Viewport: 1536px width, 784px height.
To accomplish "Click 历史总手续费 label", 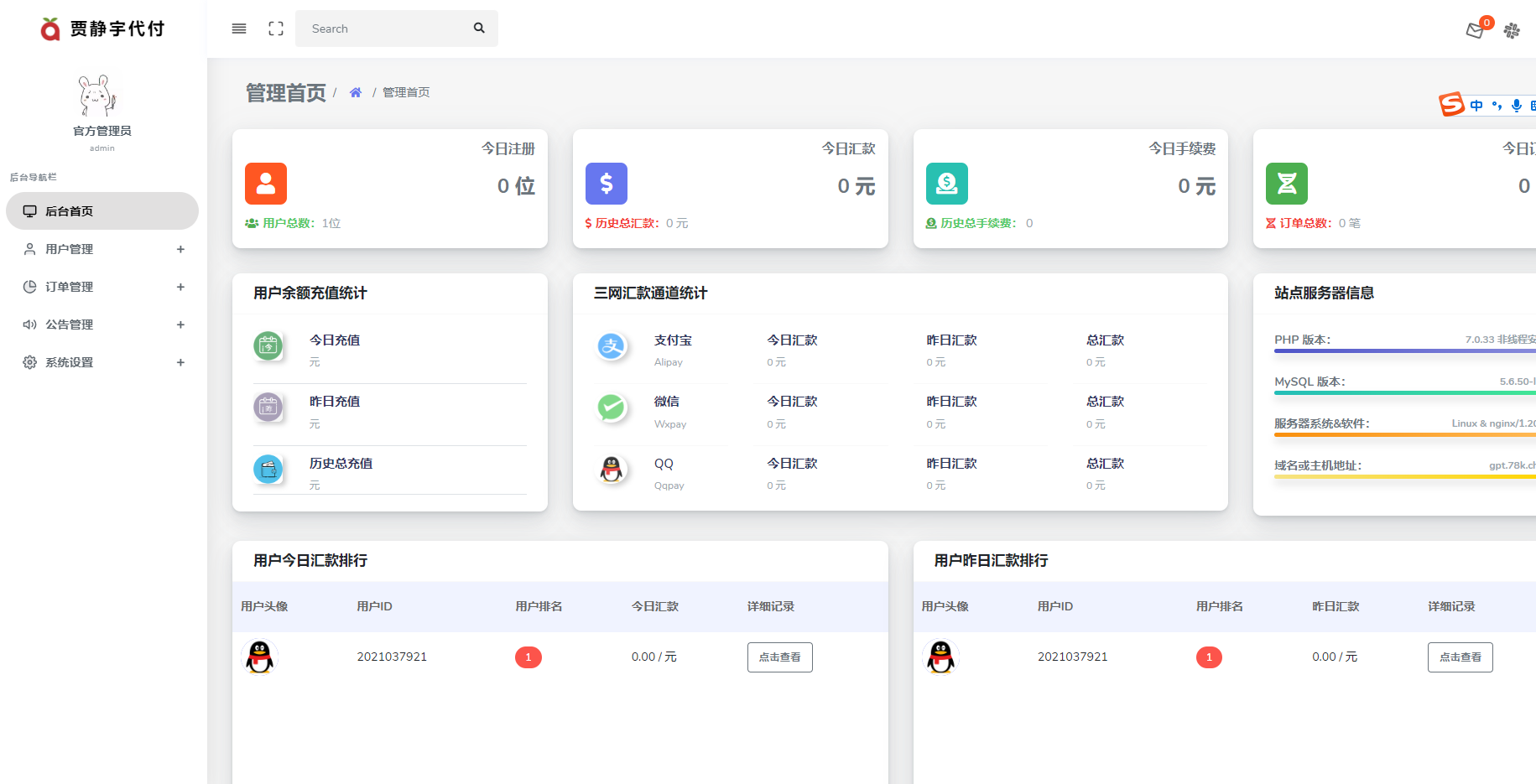I will [978, 223].
